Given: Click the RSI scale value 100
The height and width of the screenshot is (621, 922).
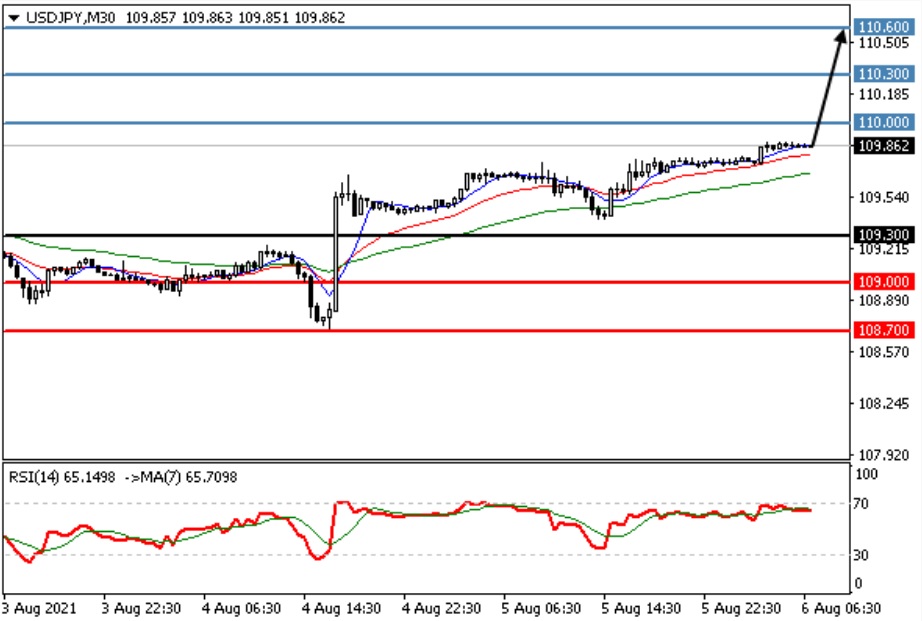Looking at the screenshot, I should 866,474.
